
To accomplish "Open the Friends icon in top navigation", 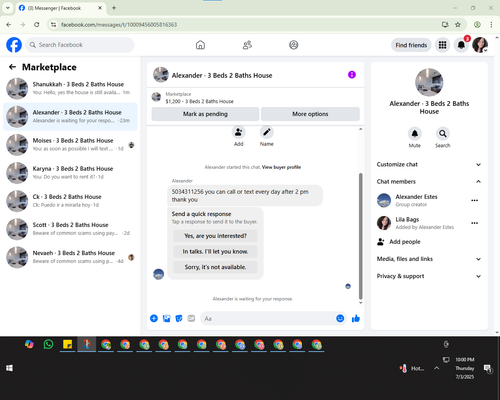I will click(x=247, y=45).
